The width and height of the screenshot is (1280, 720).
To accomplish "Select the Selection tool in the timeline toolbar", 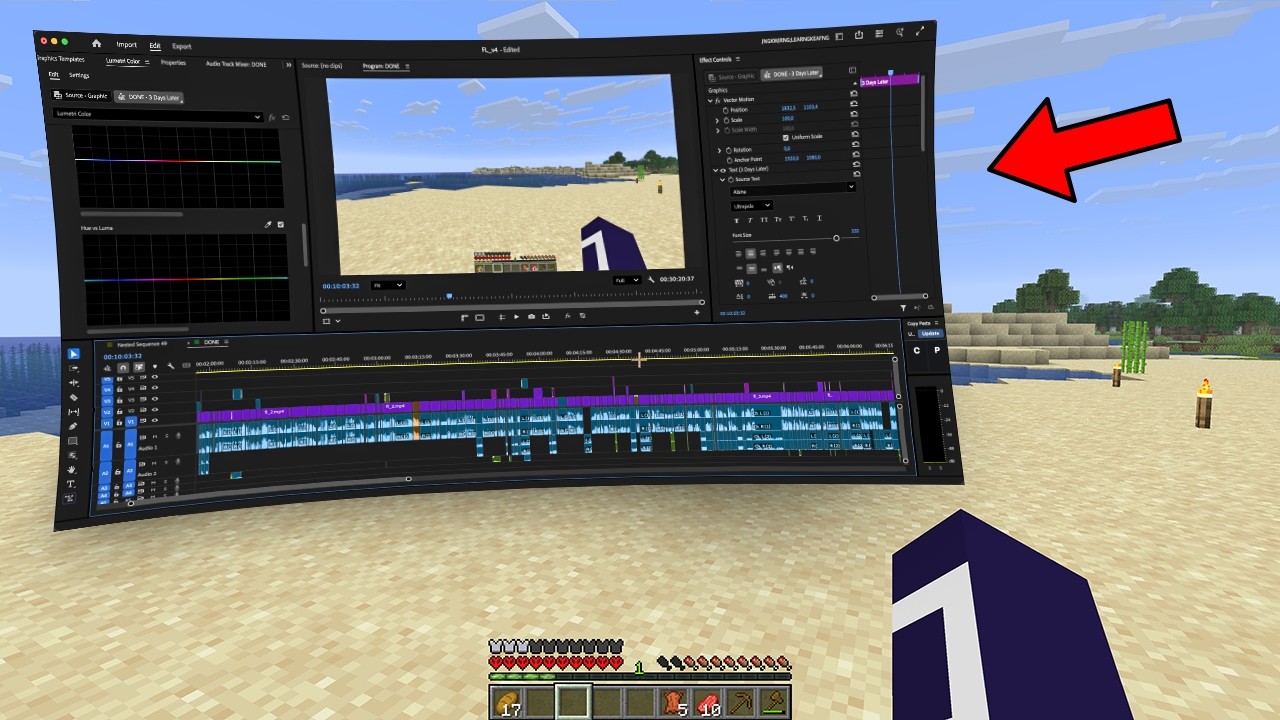I will pos(73,354).
